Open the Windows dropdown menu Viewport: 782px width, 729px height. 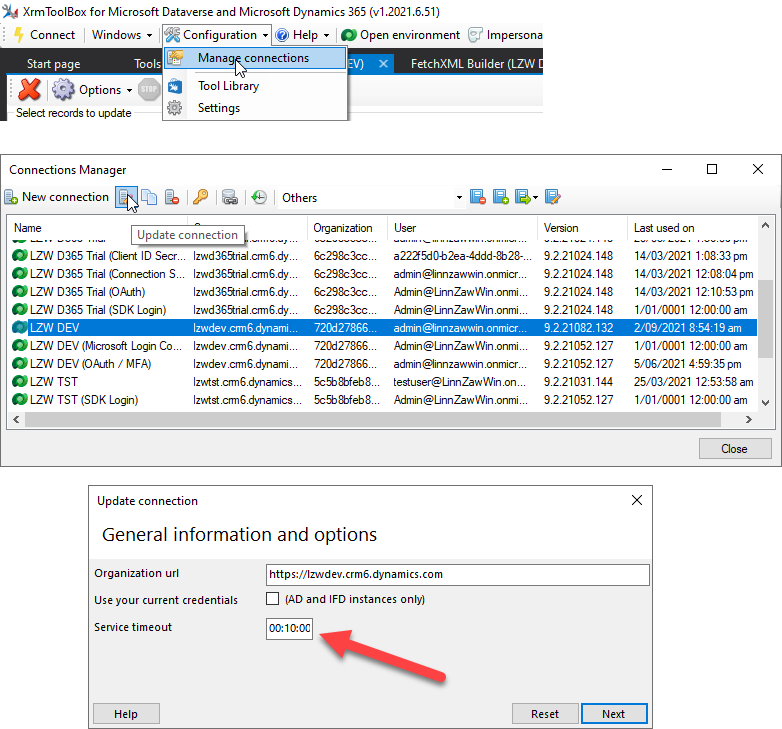click(122, 35)
